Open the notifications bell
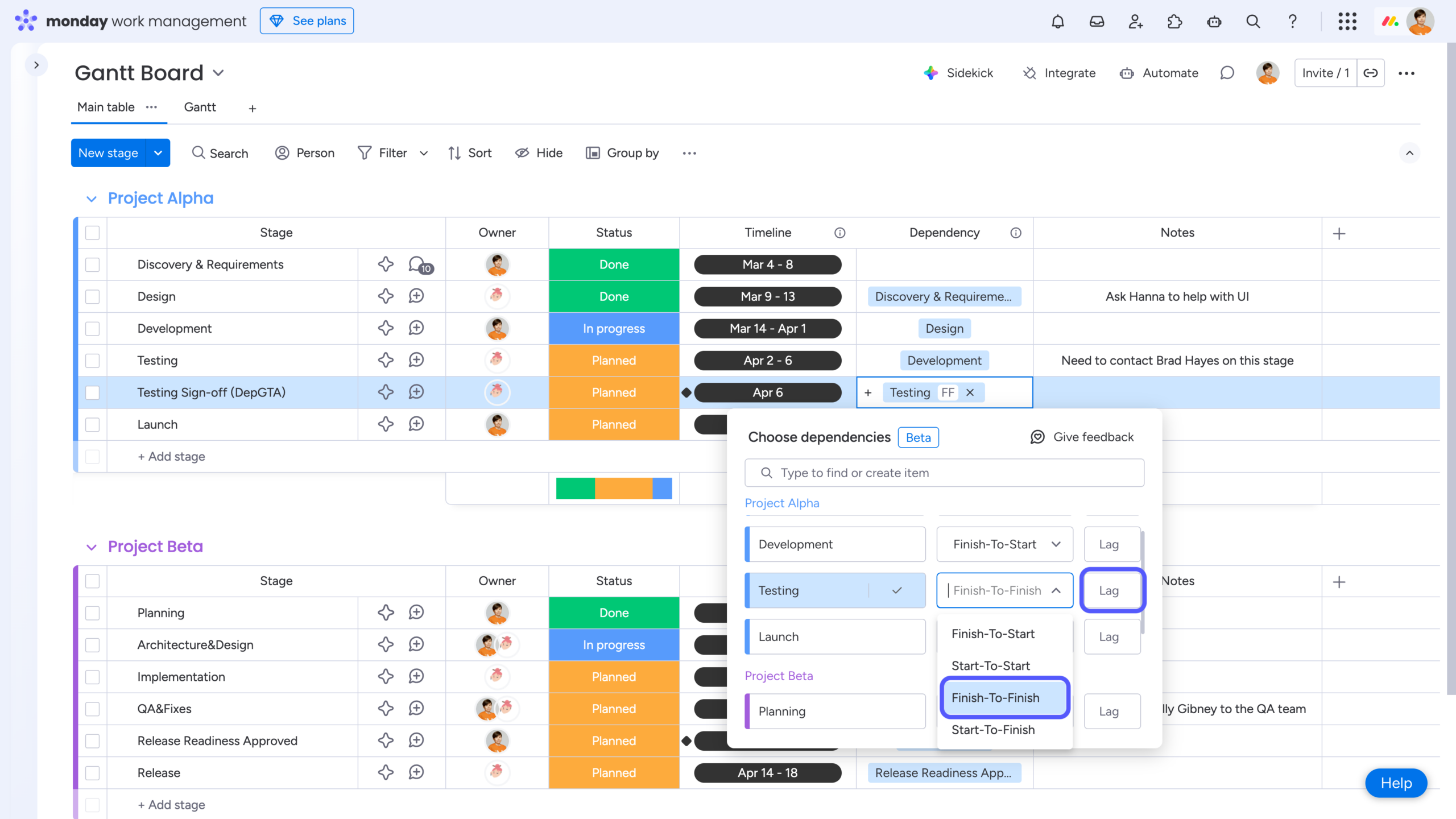 point(1057,21)
